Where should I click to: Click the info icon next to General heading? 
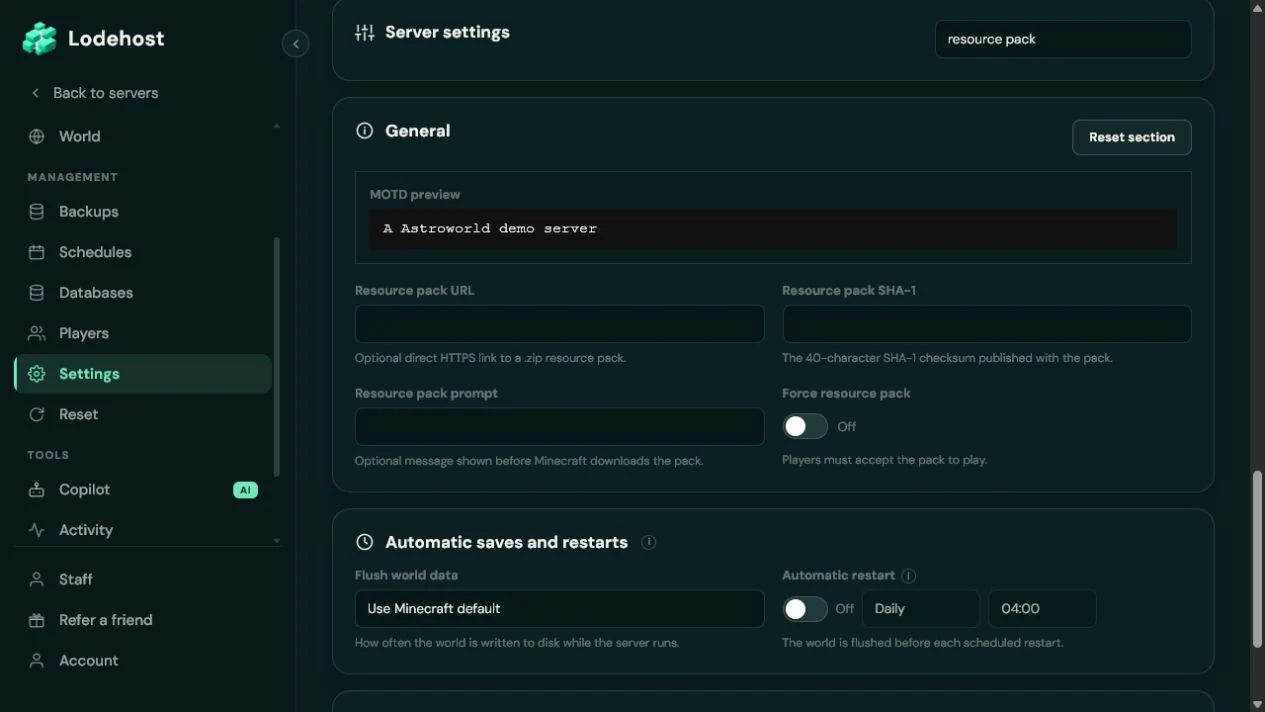365,131
